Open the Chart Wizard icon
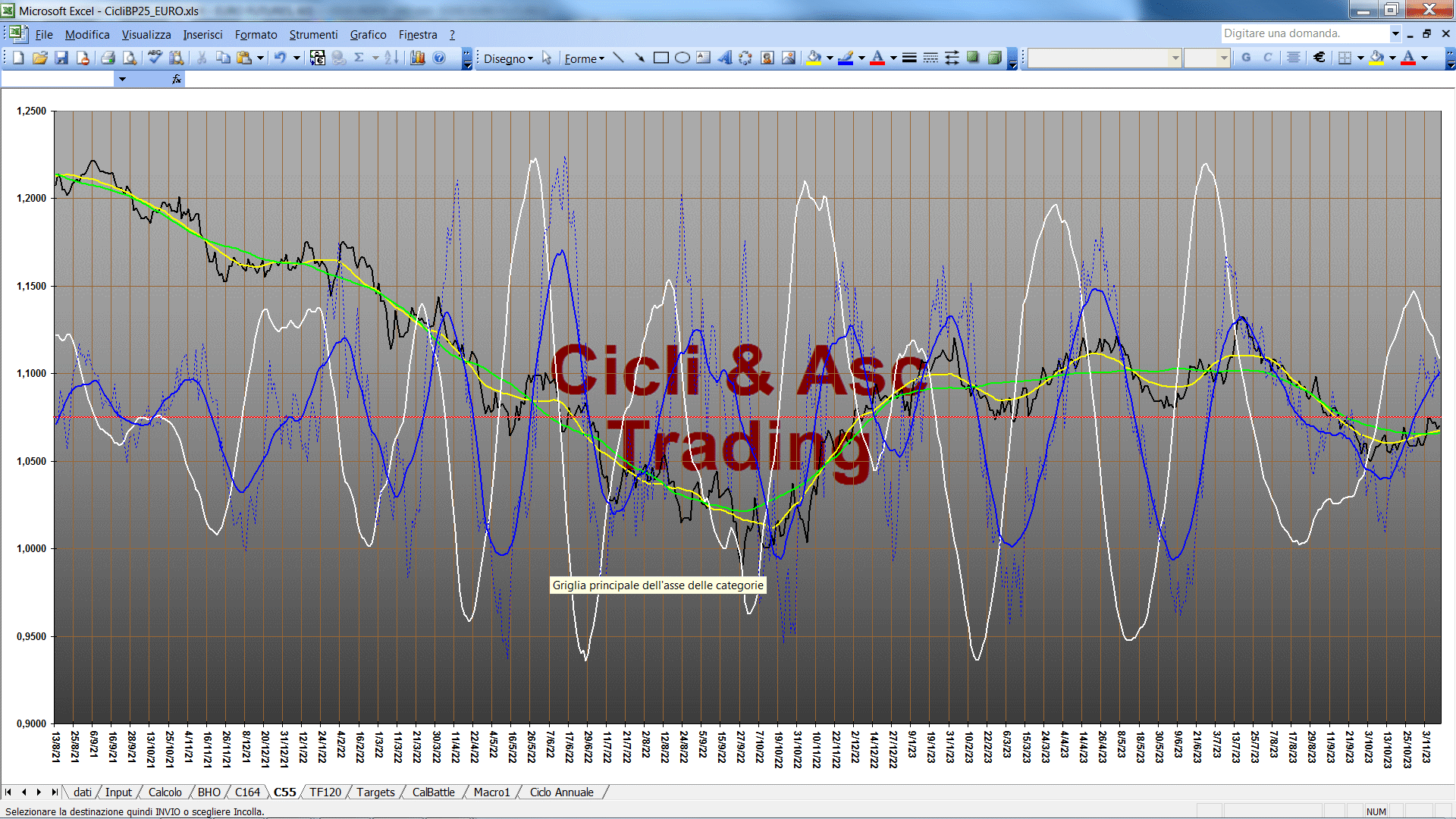The height and width of the screenshot is (819, 1456). tap(418, 58)
